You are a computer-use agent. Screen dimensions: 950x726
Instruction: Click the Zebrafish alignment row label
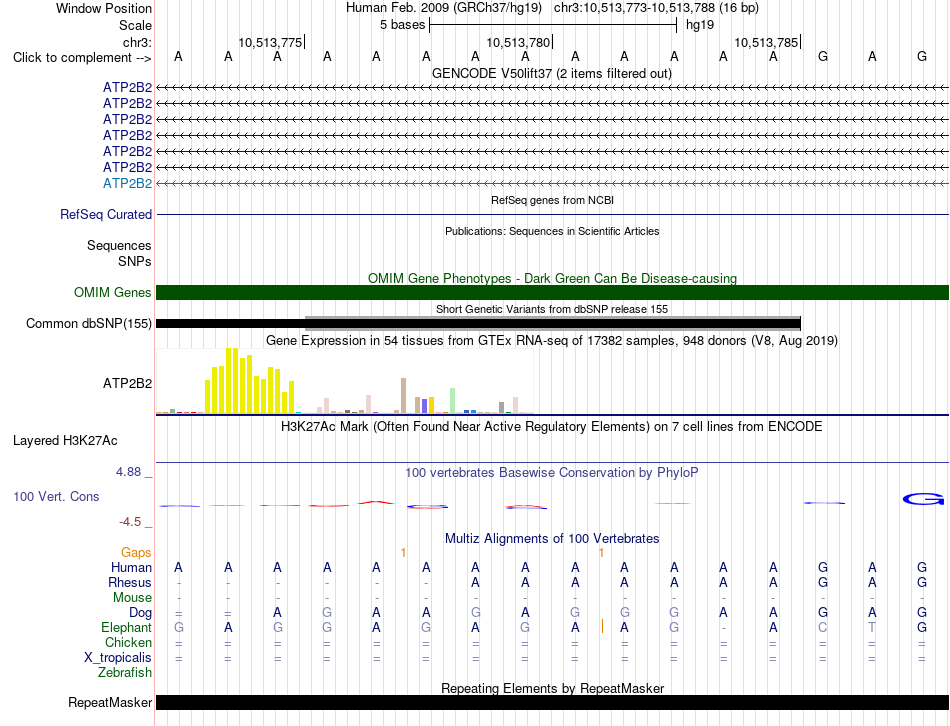point(125,673)
